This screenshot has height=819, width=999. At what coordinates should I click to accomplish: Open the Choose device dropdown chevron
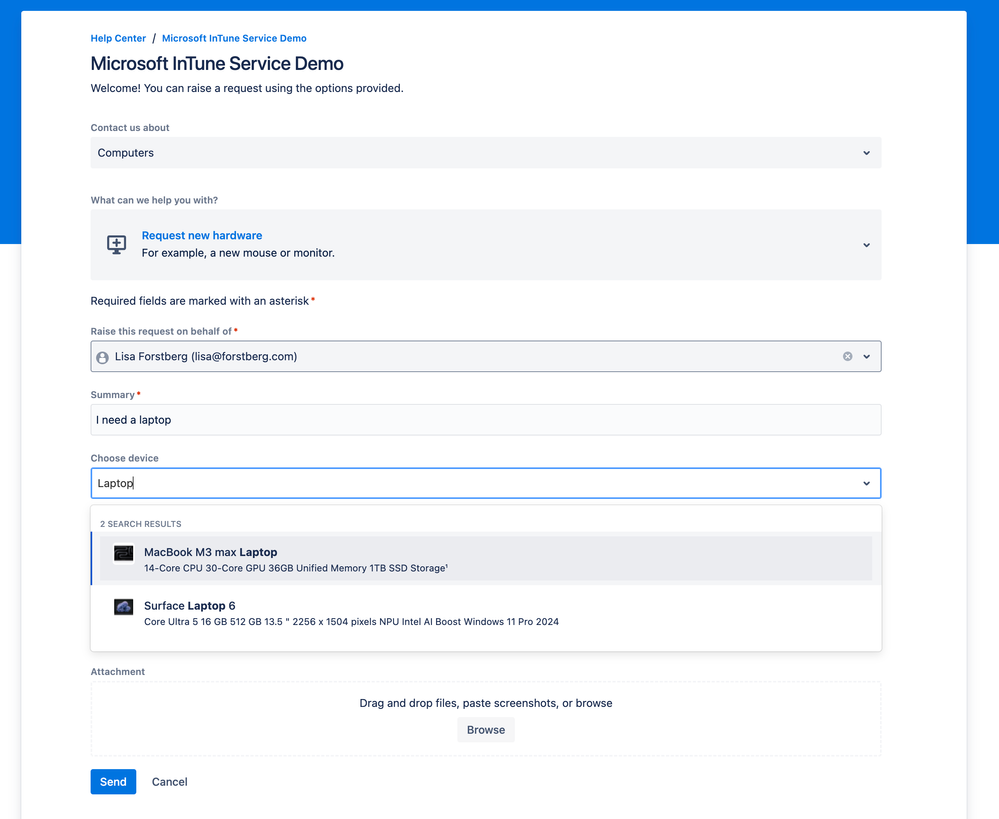(x=866, y=482)
